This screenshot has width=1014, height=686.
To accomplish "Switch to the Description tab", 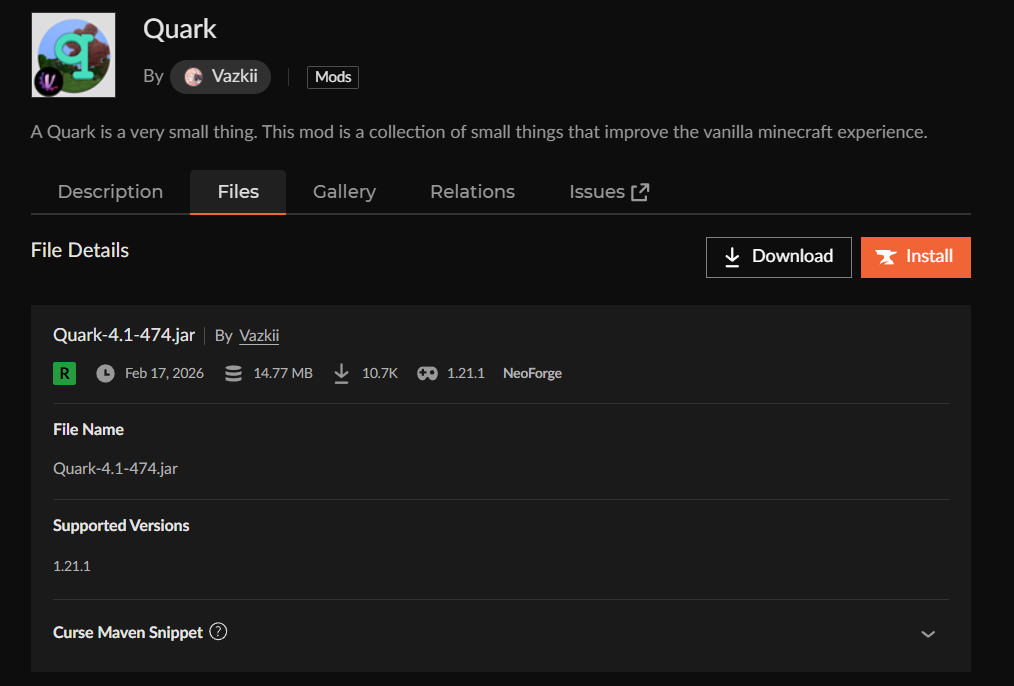I will coord(110,191).
